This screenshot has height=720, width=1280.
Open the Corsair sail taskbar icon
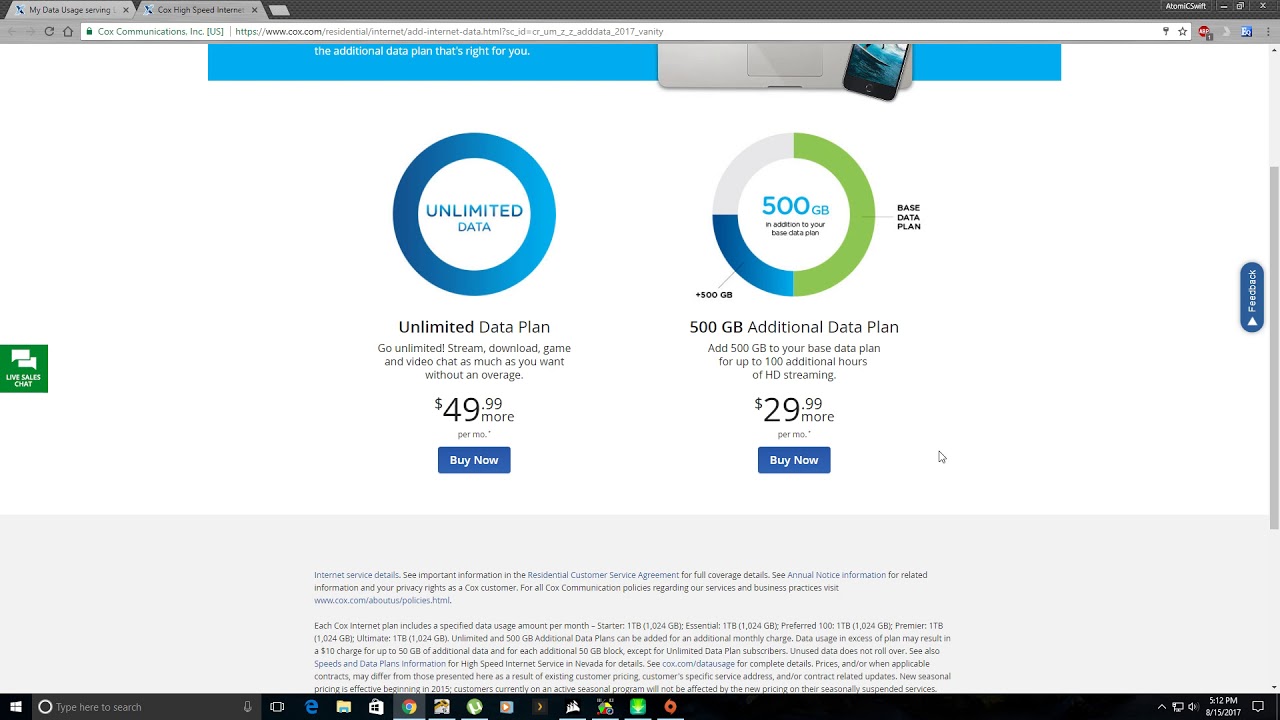tap(573, 707)
